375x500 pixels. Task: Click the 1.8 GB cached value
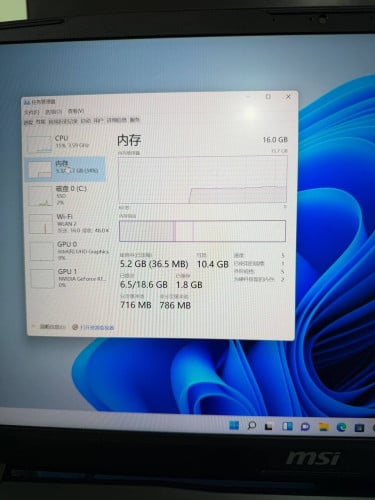(x=189, y=285)
